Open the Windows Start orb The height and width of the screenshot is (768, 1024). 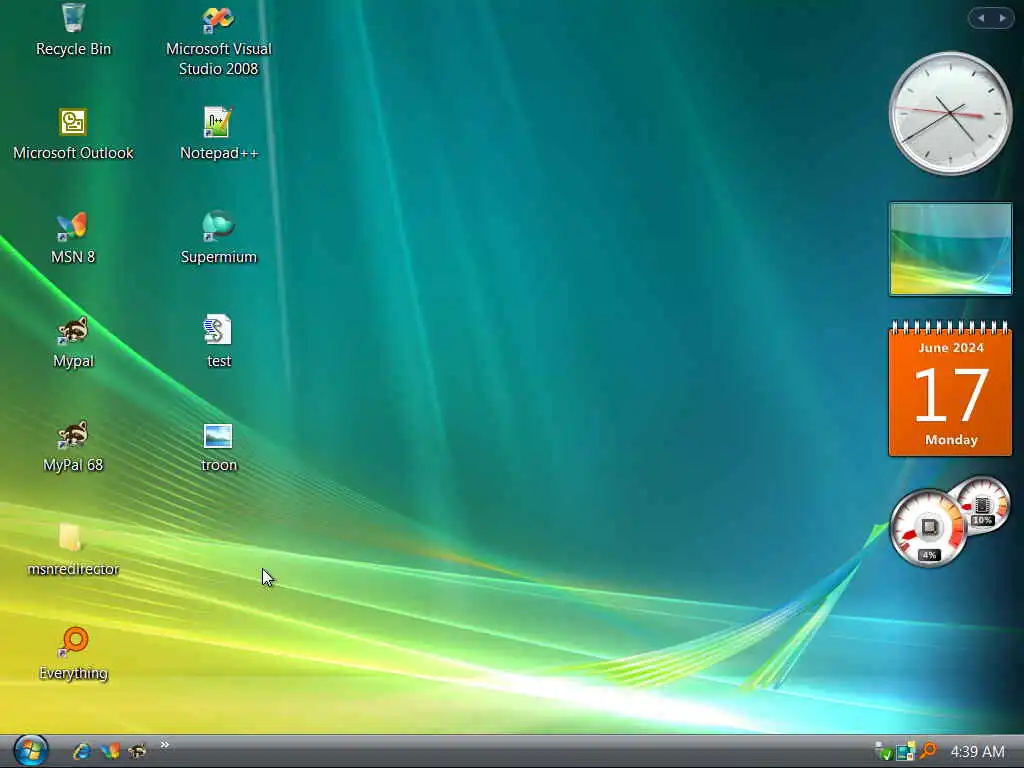tap(30, 750)
